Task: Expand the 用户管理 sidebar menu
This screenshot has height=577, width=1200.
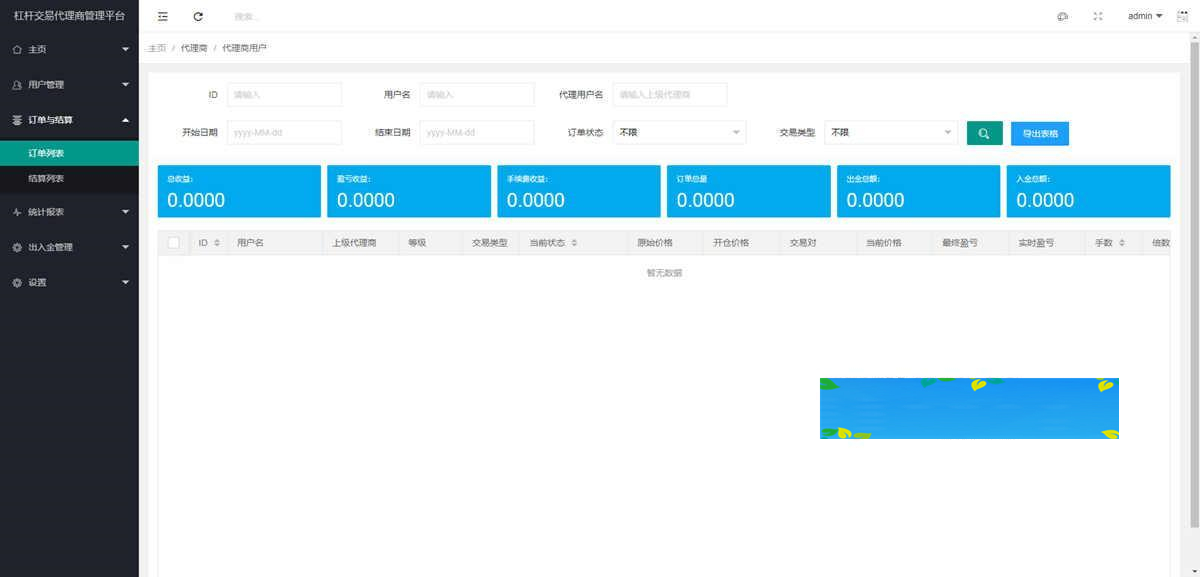Action: click(69, 85)
